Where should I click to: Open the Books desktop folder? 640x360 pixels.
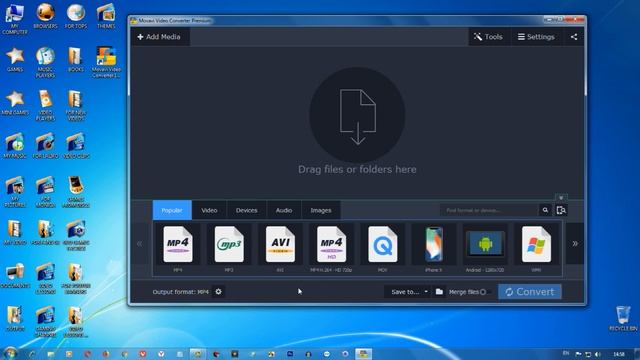pyautogui.click(x=76, y=60)
